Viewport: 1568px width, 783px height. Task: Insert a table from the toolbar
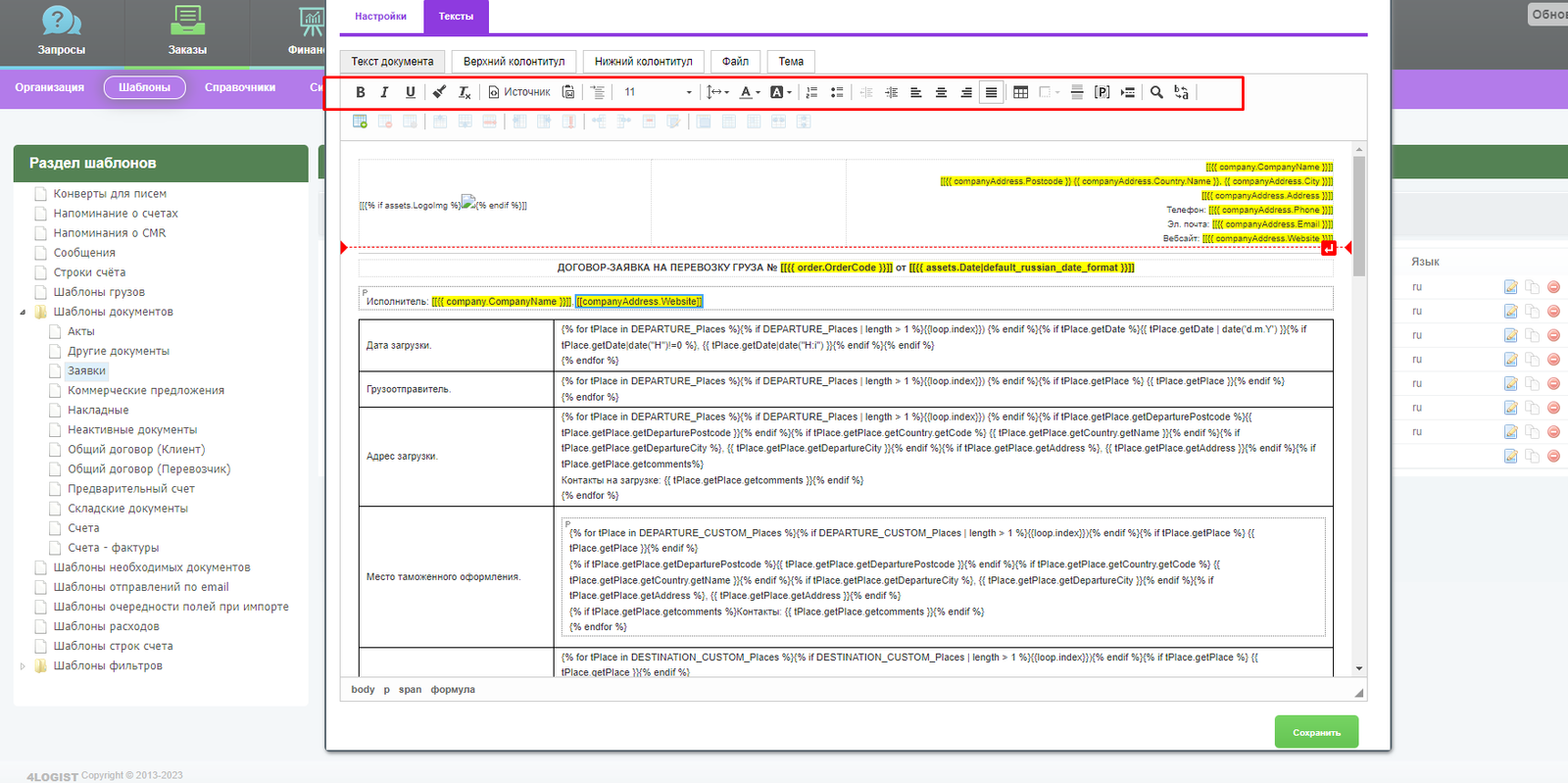click(1020, 92)
